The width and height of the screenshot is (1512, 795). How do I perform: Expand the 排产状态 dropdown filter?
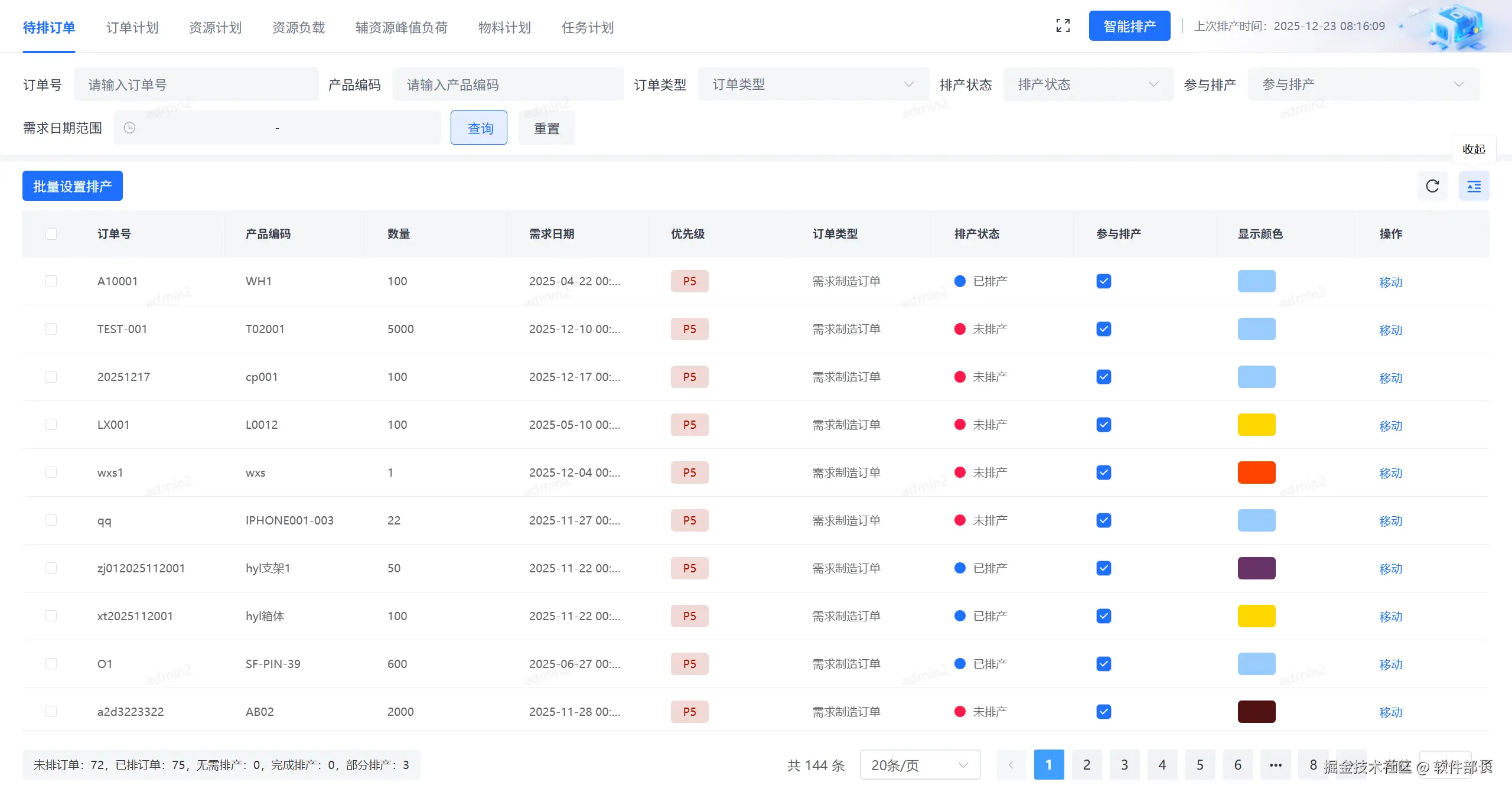click(1087, 84)
